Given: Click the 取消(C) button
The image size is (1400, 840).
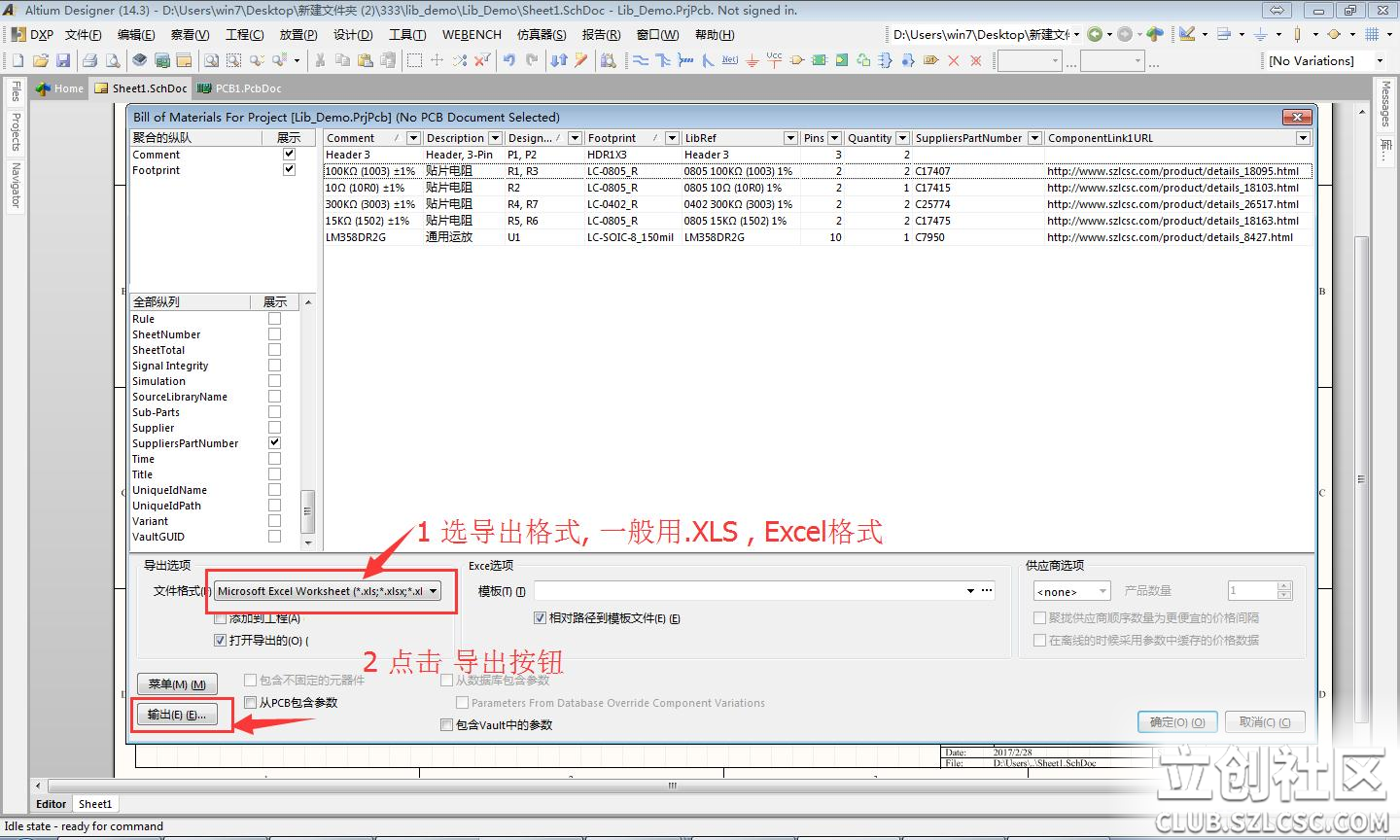Looking at the screenshot, I should click(1265, 722).
